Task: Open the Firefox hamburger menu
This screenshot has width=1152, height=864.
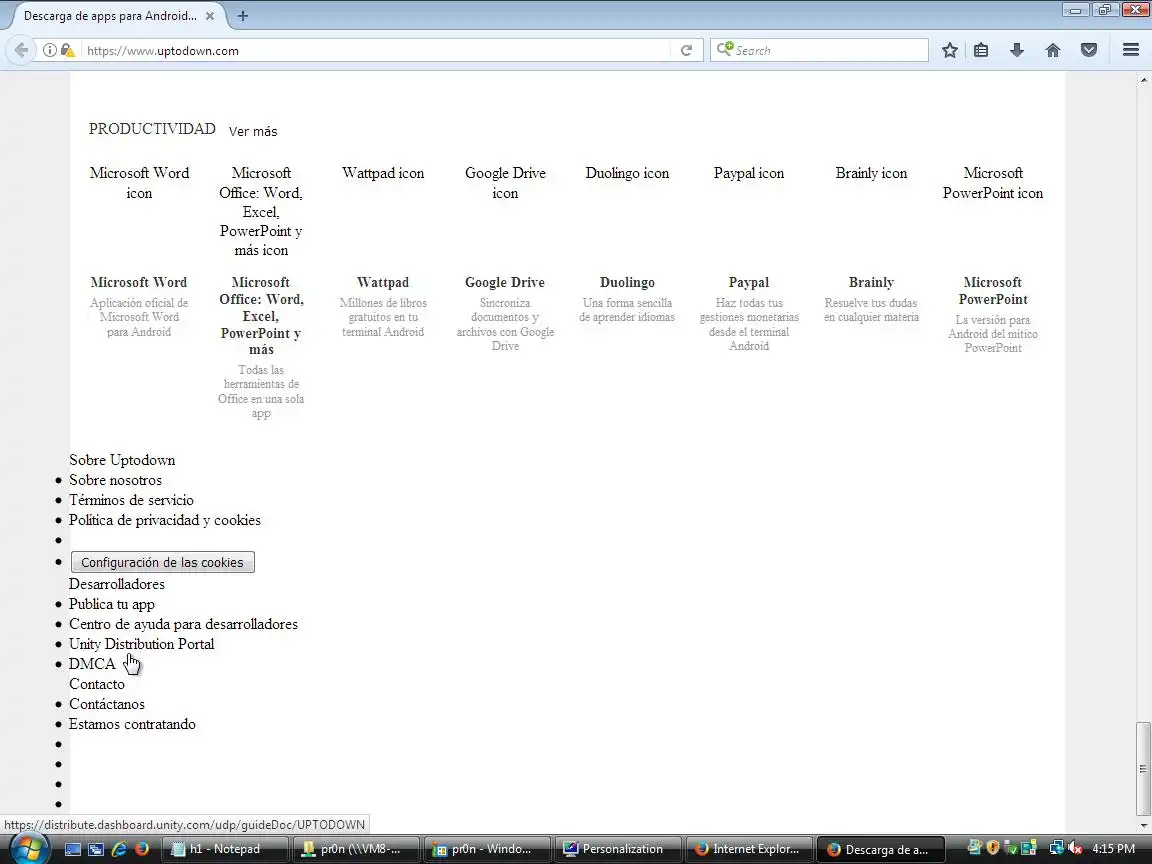Action: (1131, 50)
